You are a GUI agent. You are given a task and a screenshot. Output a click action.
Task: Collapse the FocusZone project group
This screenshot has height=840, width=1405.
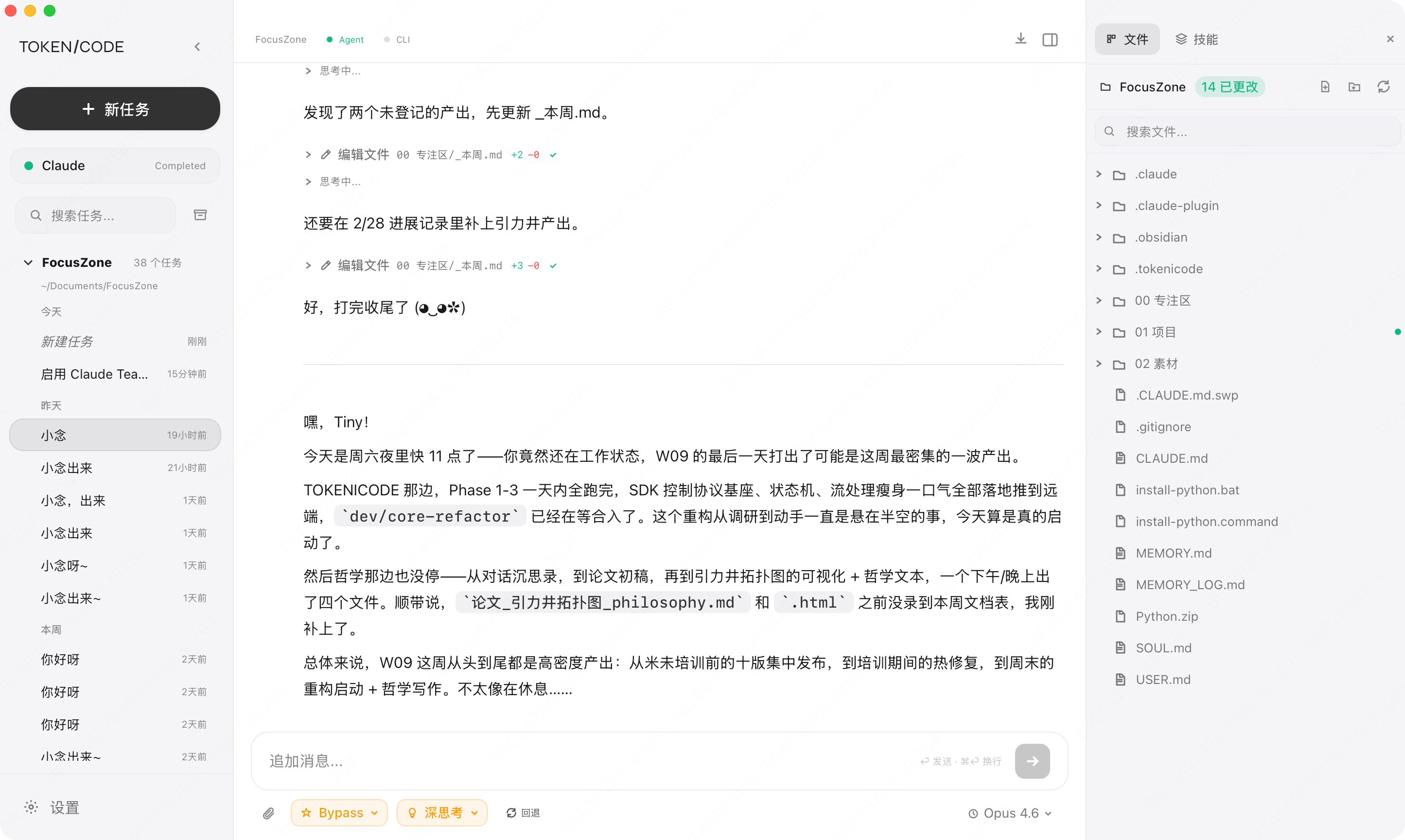(28, 262)
